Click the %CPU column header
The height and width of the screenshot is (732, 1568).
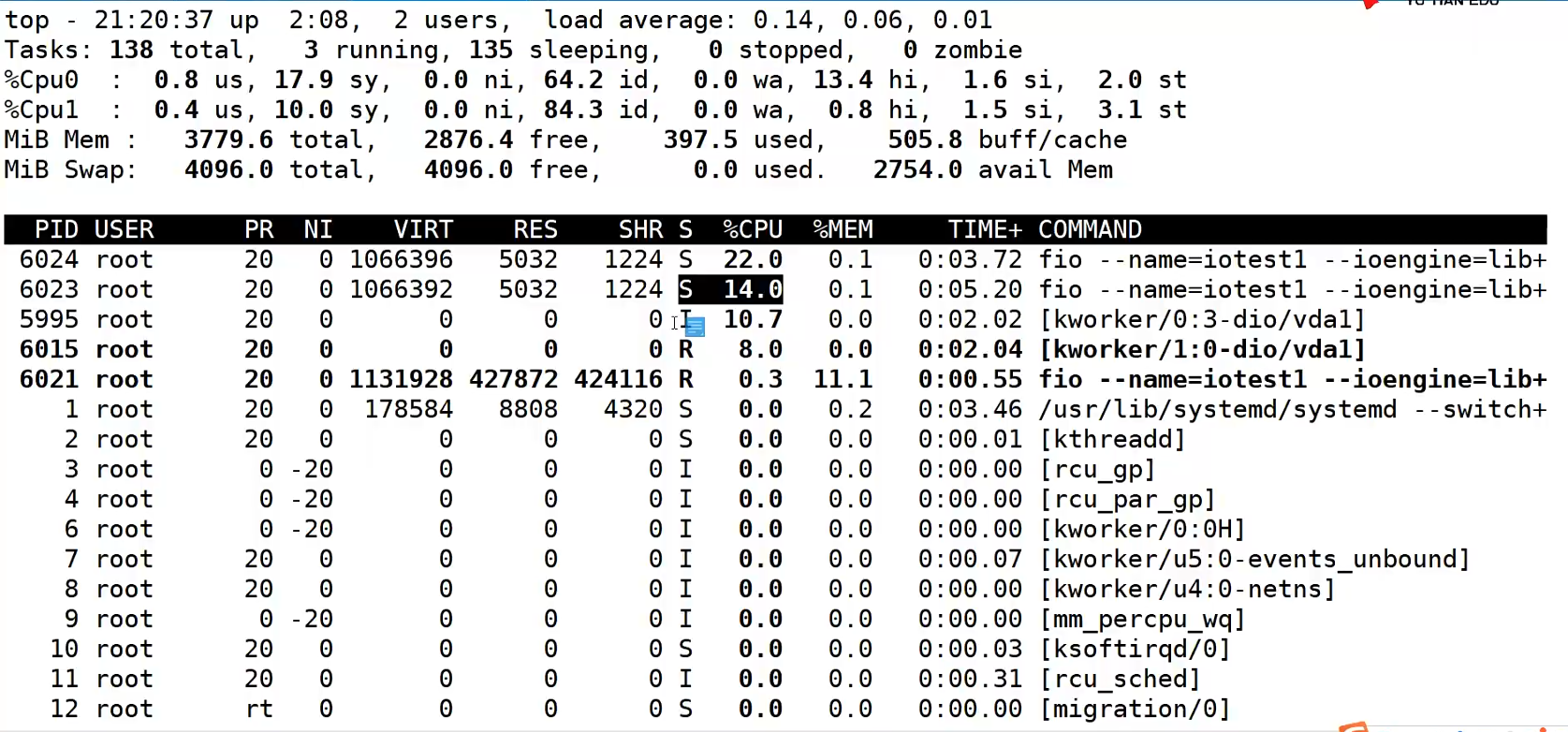753,229
